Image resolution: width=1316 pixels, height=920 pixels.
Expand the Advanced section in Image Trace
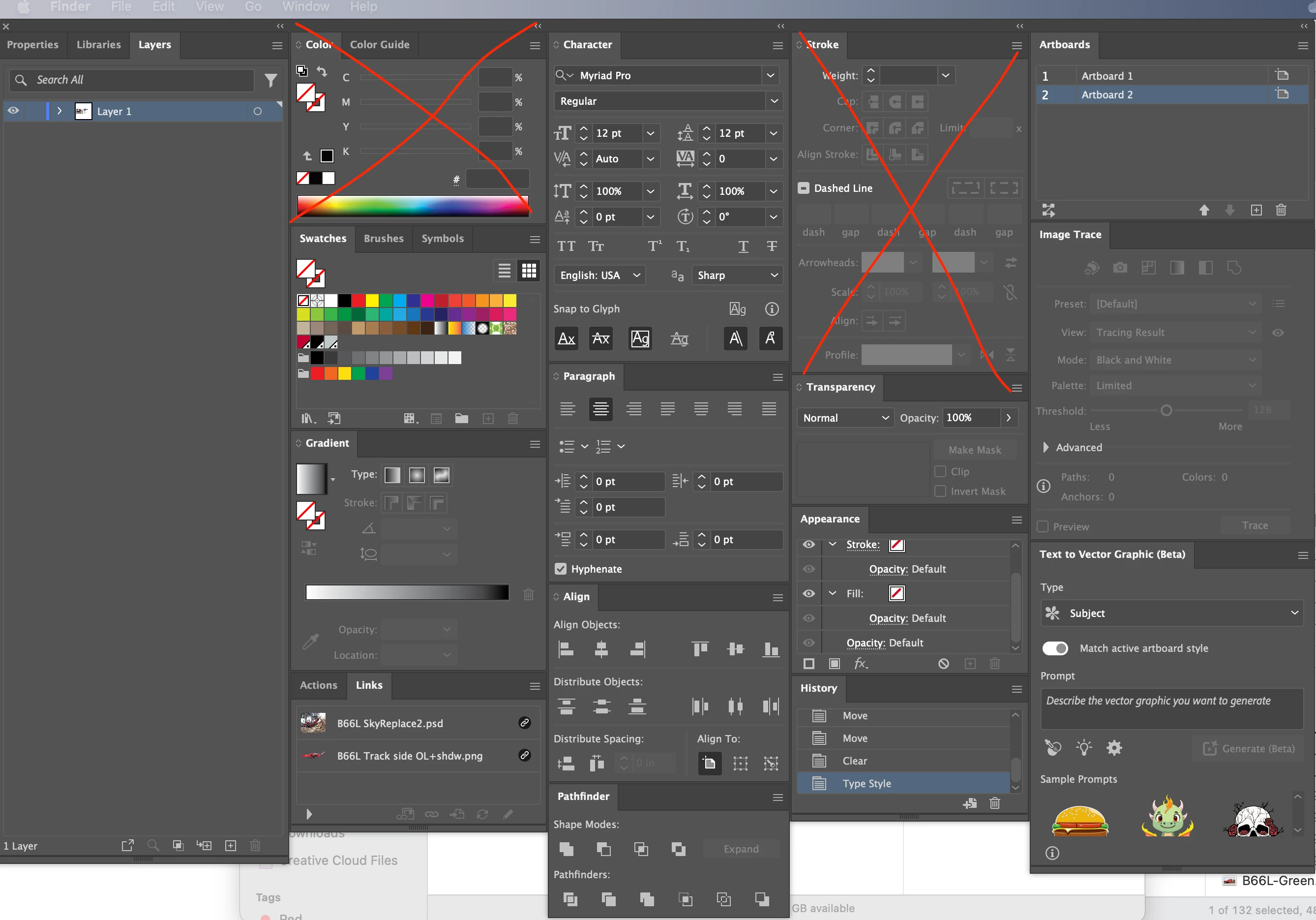(x=1046, y=447)
